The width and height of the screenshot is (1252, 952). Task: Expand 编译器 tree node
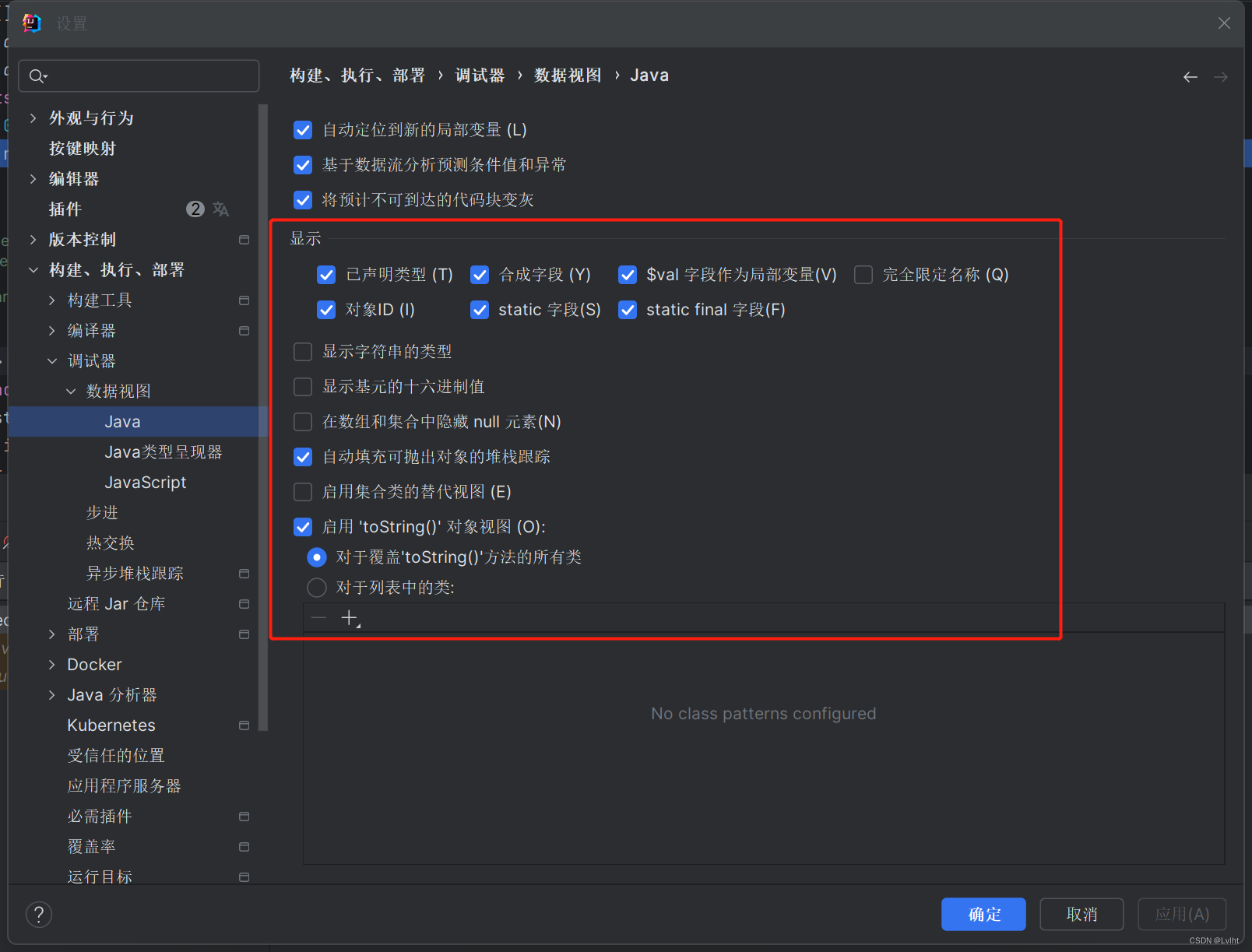(x=51, y=331)
